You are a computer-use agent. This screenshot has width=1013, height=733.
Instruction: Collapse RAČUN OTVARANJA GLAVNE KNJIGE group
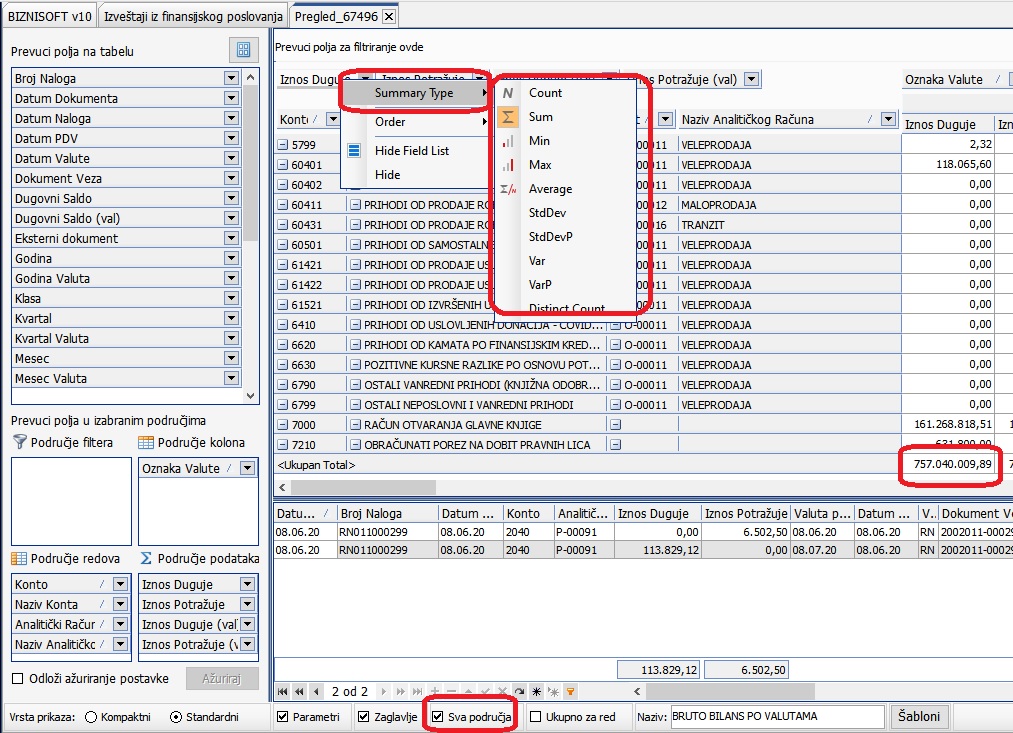click(x=355, y=425)
